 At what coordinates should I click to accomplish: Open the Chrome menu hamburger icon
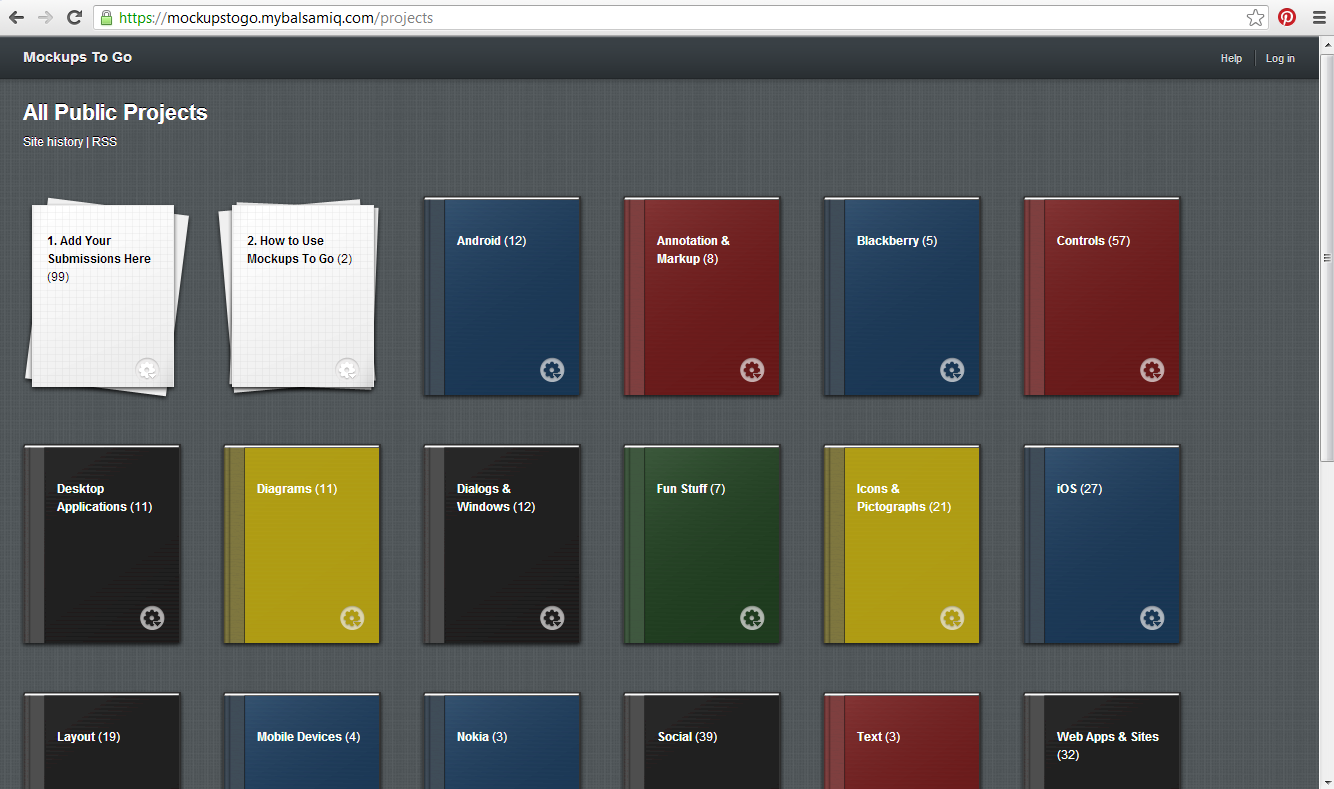pyautogui.click(x=1318, y=17)
